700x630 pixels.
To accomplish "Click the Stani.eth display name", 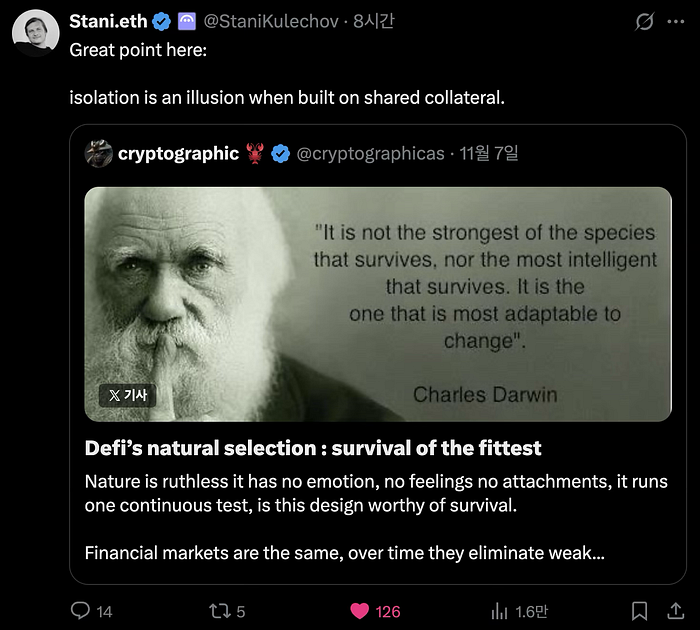I will coord(107,21).
